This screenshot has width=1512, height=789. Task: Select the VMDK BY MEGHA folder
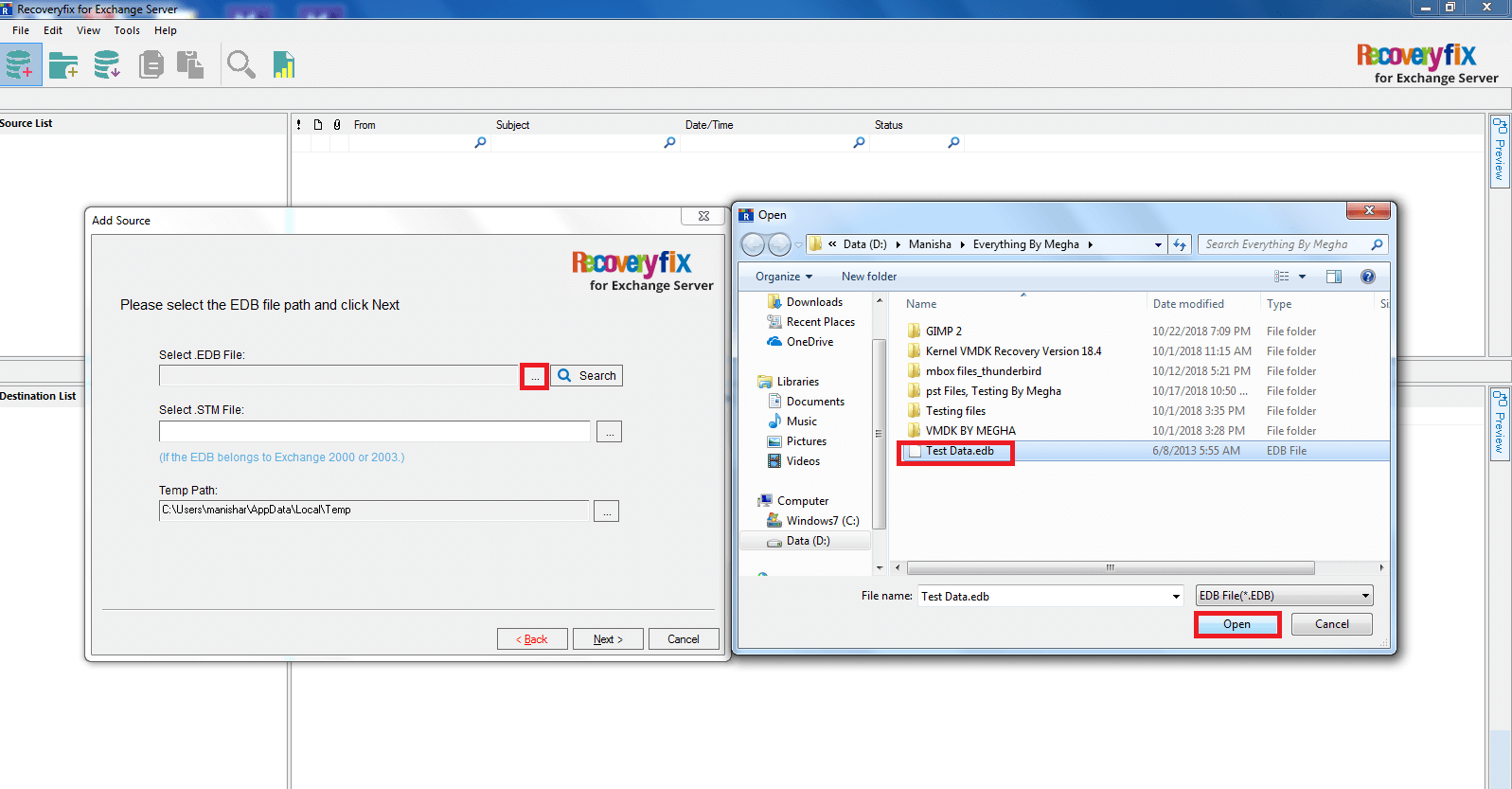pyautogui.click(x=970, y=431)
